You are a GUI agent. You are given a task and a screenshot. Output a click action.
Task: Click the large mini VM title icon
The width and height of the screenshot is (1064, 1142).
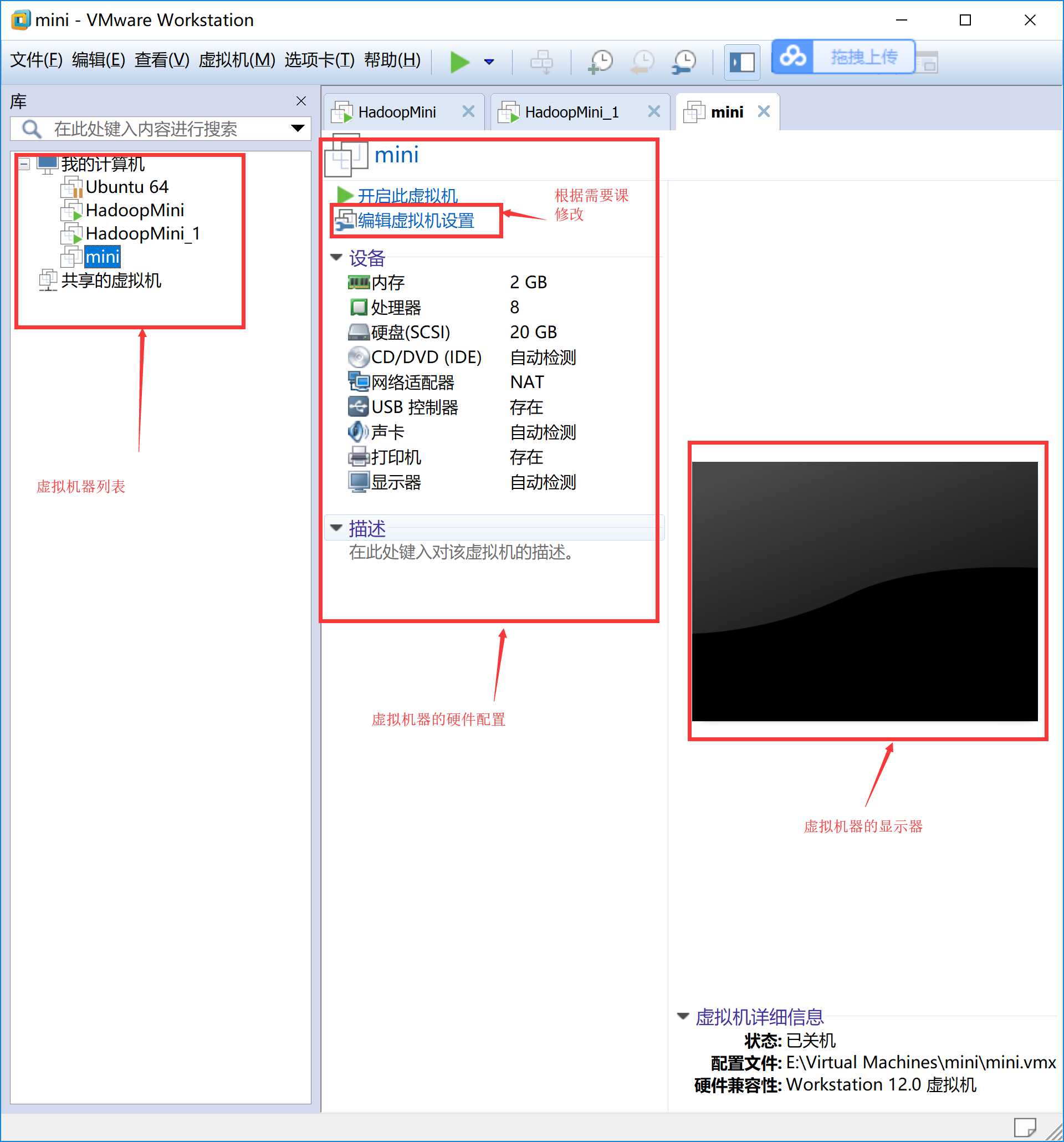(x=346, y=155)
